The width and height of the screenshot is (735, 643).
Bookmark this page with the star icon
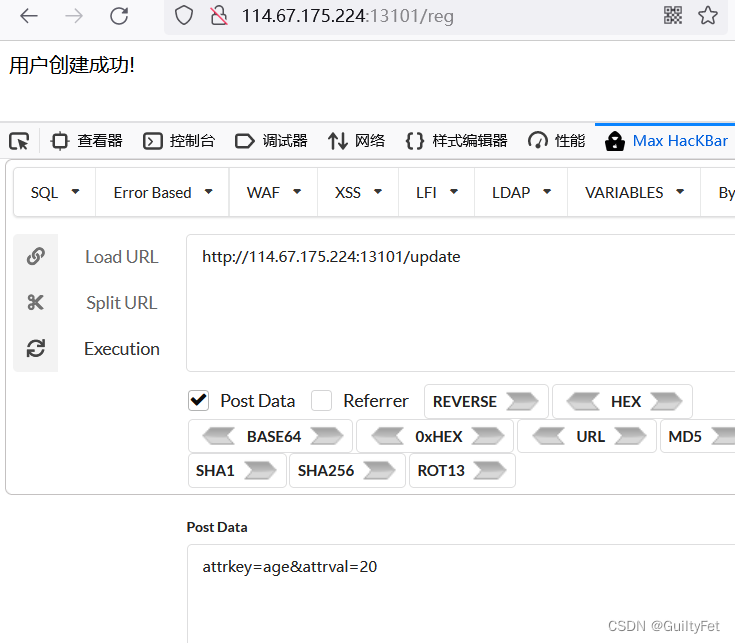708,15
